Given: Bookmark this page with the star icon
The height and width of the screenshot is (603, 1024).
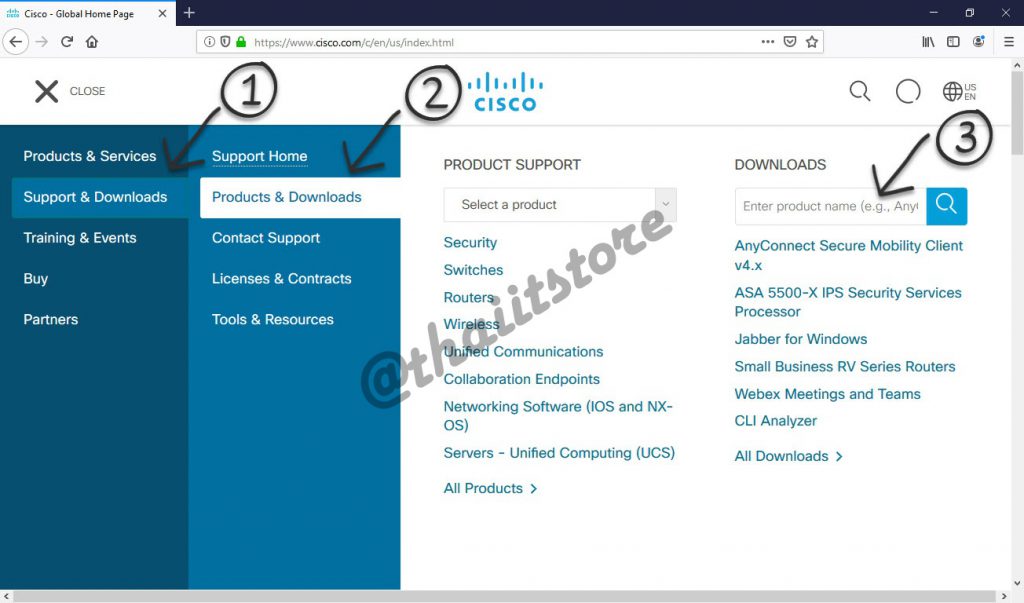Looking at the screenshot, I should (x=812, y=42).
